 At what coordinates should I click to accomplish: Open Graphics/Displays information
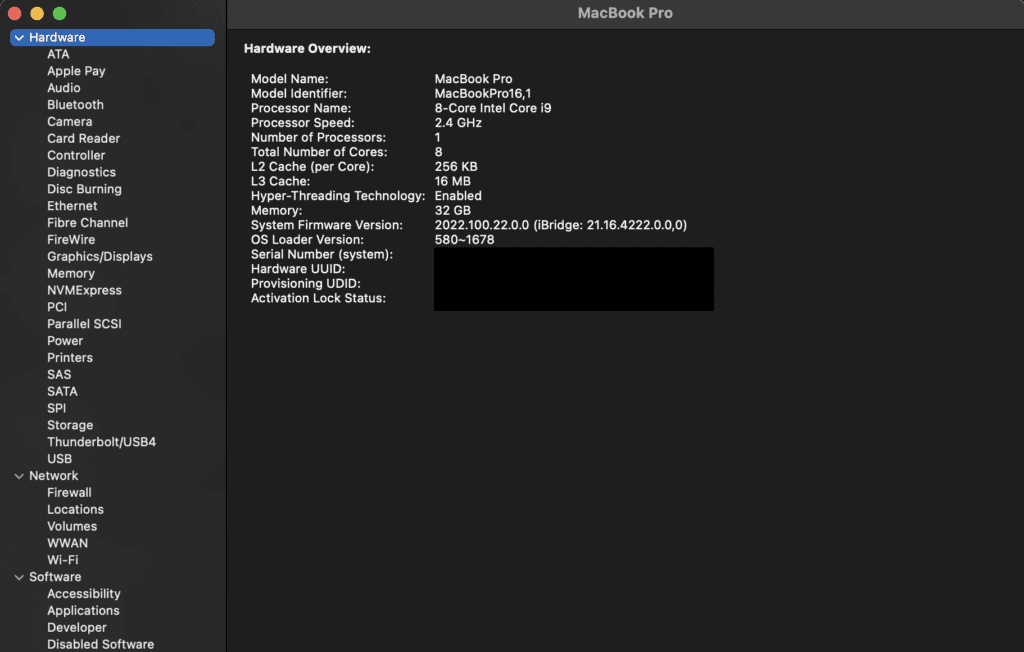(100, 257)
